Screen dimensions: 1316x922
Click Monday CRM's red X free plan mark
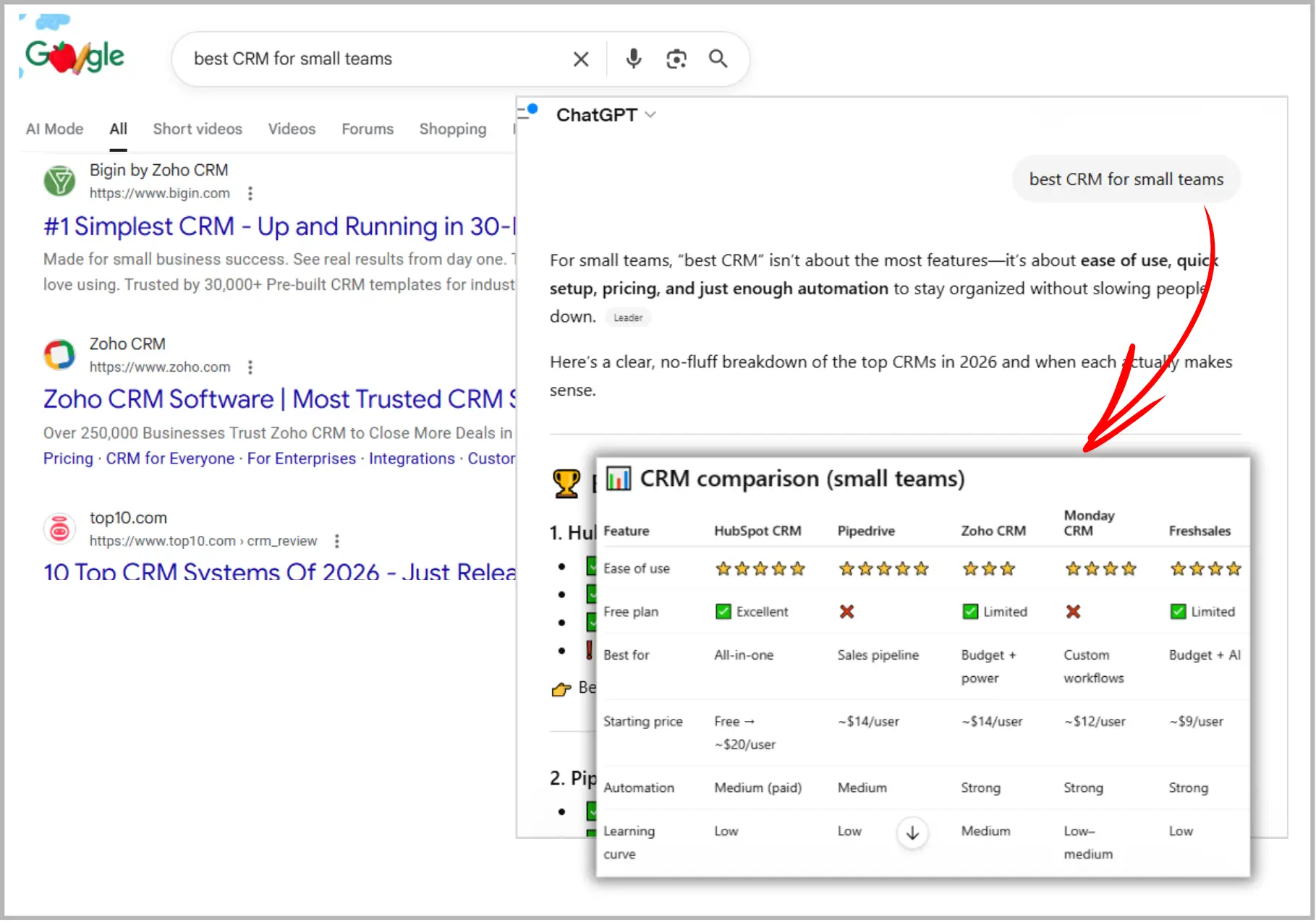click(1073, 612)
